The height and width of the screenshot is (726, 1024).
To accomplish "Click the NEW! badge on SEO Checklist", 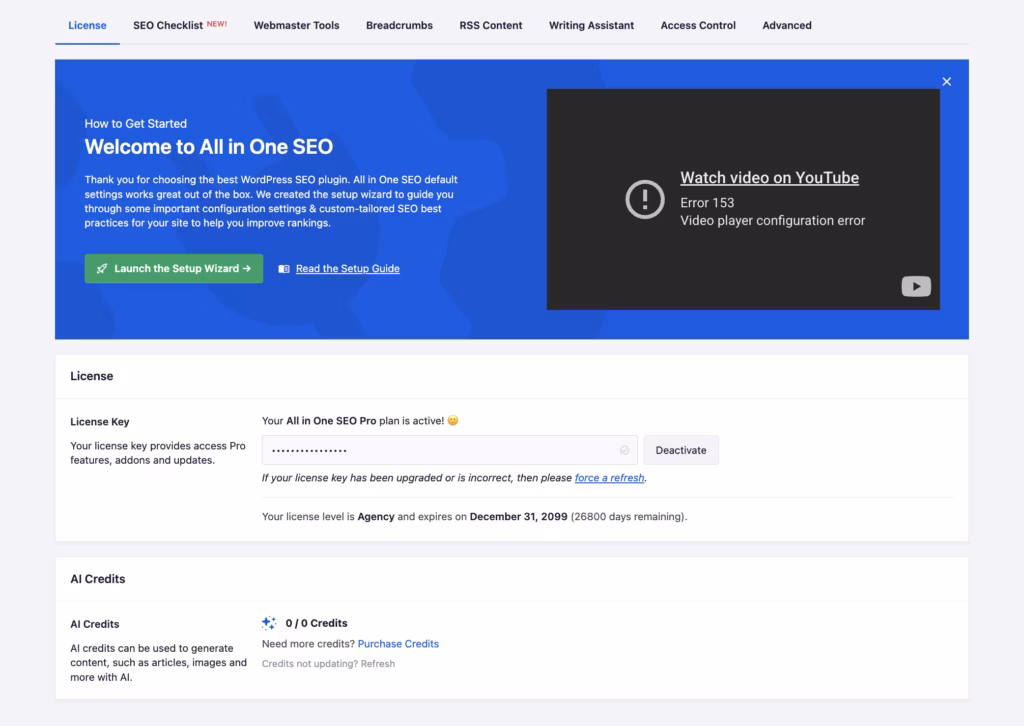I will [x=217, y=24].
